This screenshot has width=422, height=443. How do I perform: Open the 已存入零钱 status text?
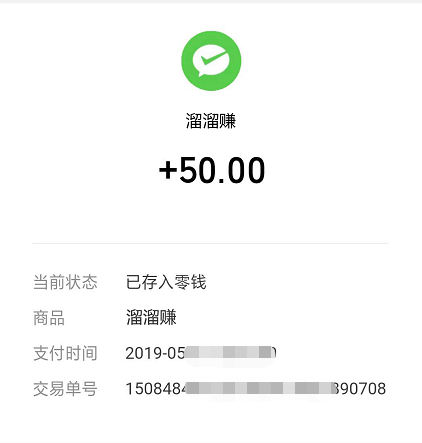(x=166, y=282)
